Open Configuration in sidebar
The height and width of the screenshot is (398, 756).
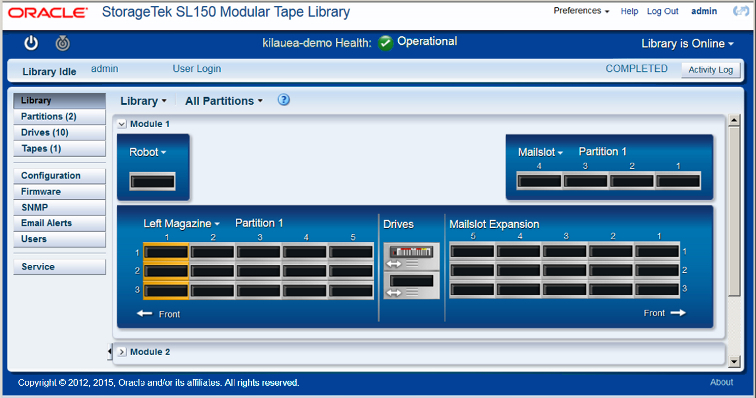coord(59,176)
